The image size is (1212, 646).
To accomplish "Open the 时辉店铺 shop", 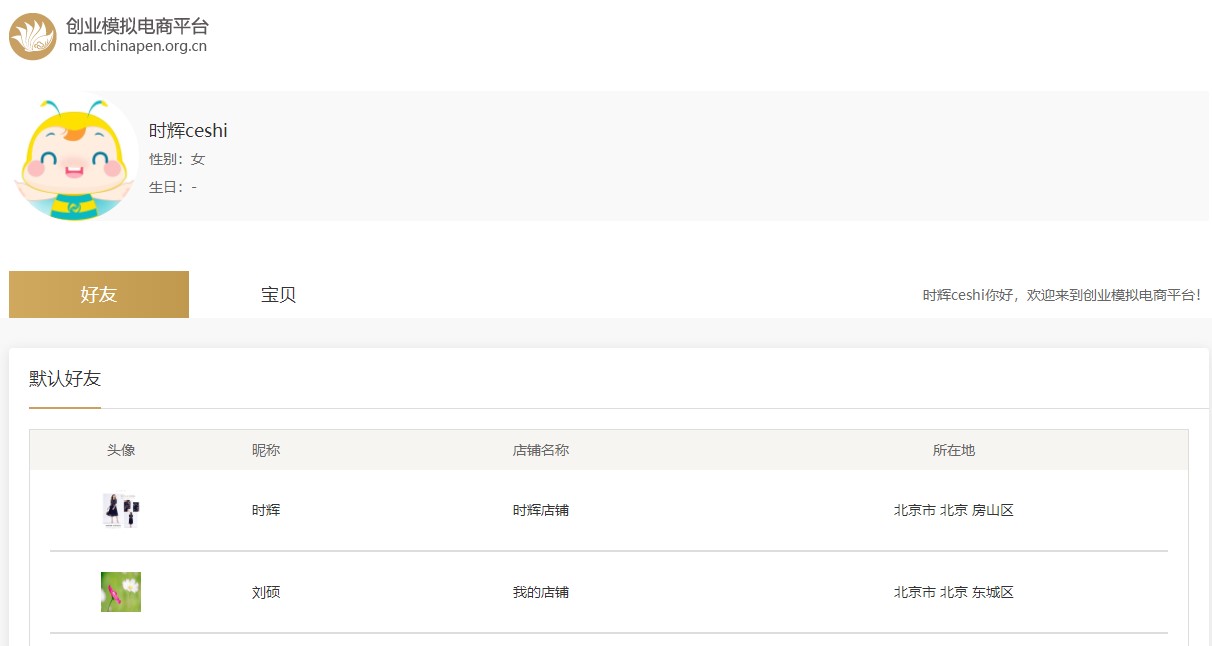I will [540, 510].
